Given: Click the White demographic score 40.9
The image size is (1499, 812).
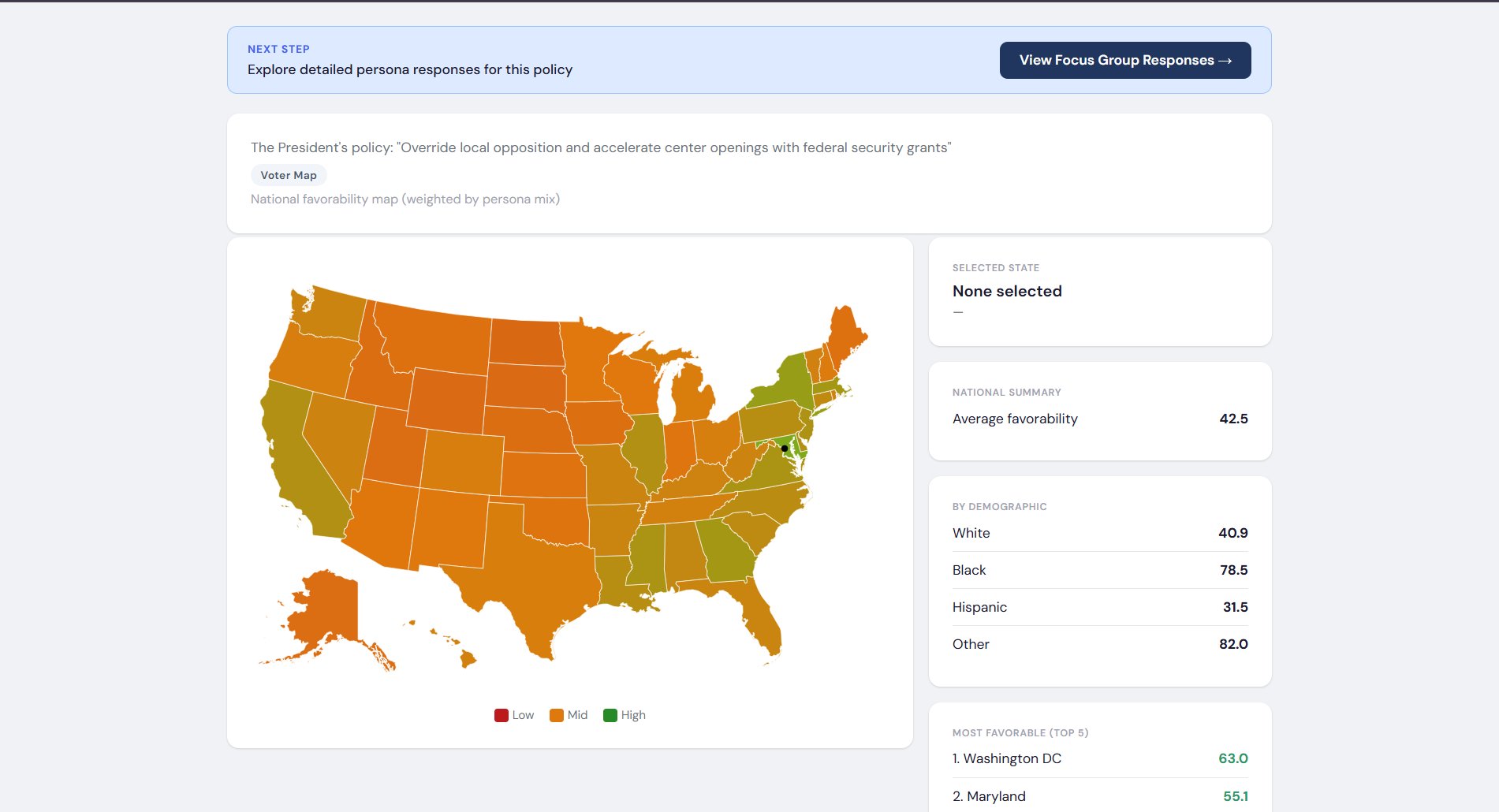Looking at the screenshot, I should pyautogui.click(x=1234, y=533).
